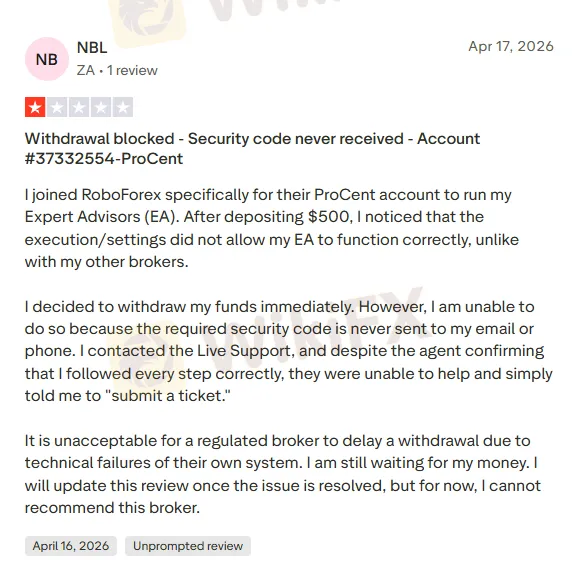Open reviewer NBL's profile name

pyautogui.click(x=92, y=47)
